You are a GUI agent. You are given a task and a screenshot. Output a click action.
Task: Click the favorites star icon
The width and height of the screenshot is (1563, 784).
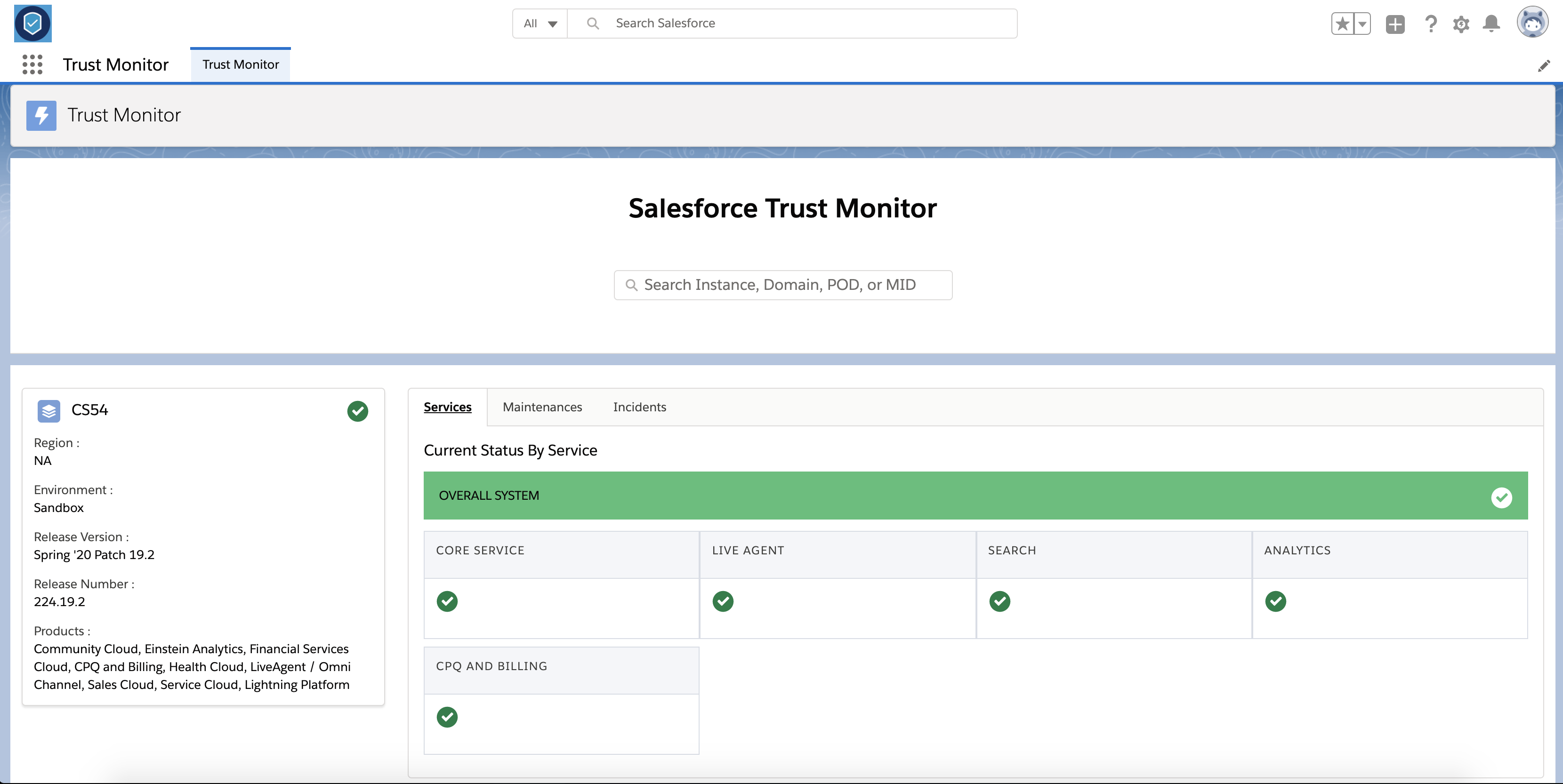click(x=1342, y=24)
